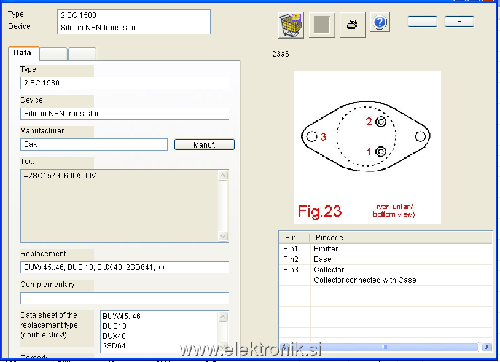Click the 'Collector connected with Case' text
Image resolution: width=500 pixels, height=362 pixels.
(x=365, y=280)
